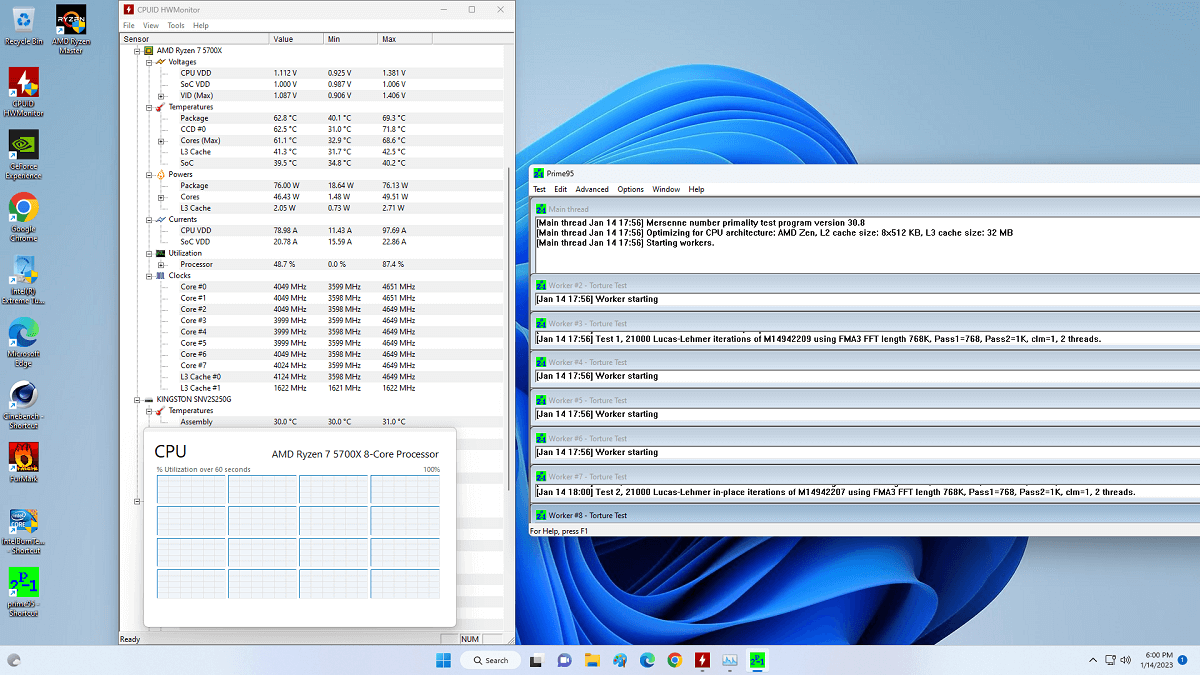Select the Google Chrome desktop shortcut
Screen dimensions: 1200x675
pos(23,217)
